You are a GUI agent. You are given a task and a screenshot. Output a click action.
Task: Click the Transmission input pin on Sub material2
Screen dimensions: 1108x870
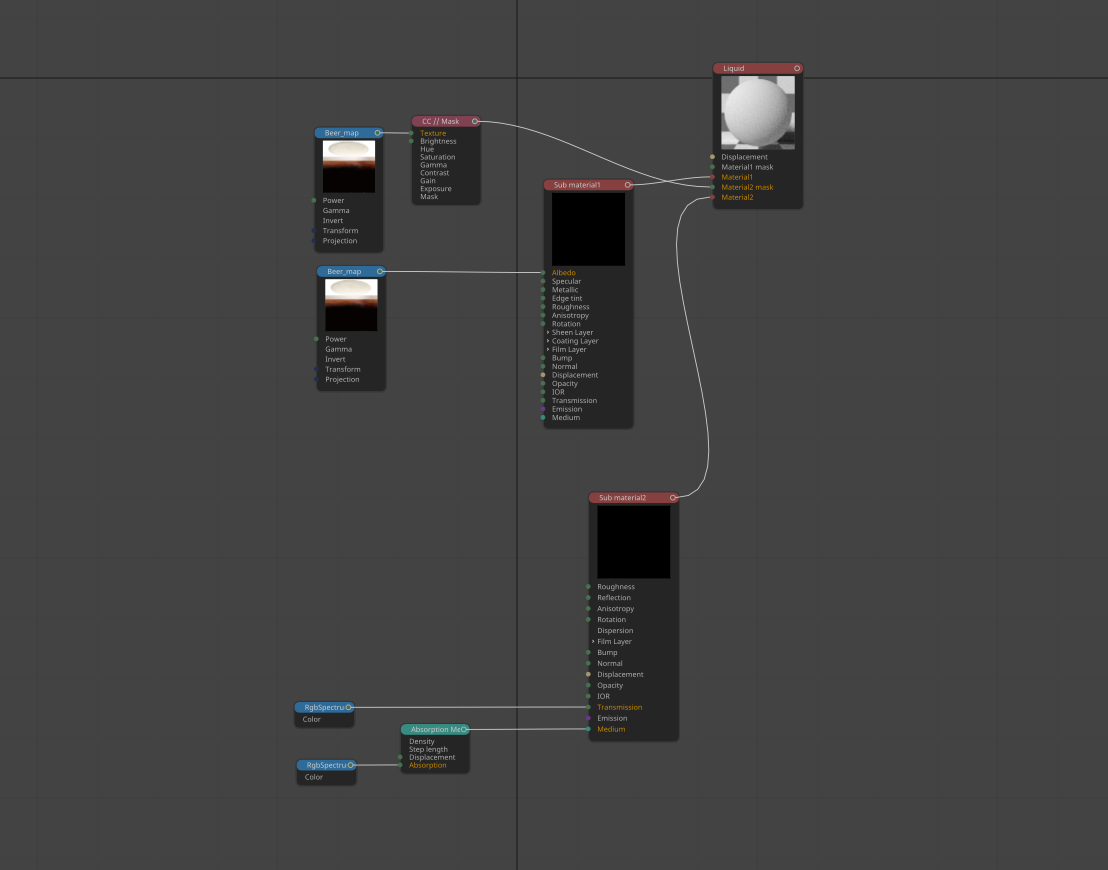588,707
